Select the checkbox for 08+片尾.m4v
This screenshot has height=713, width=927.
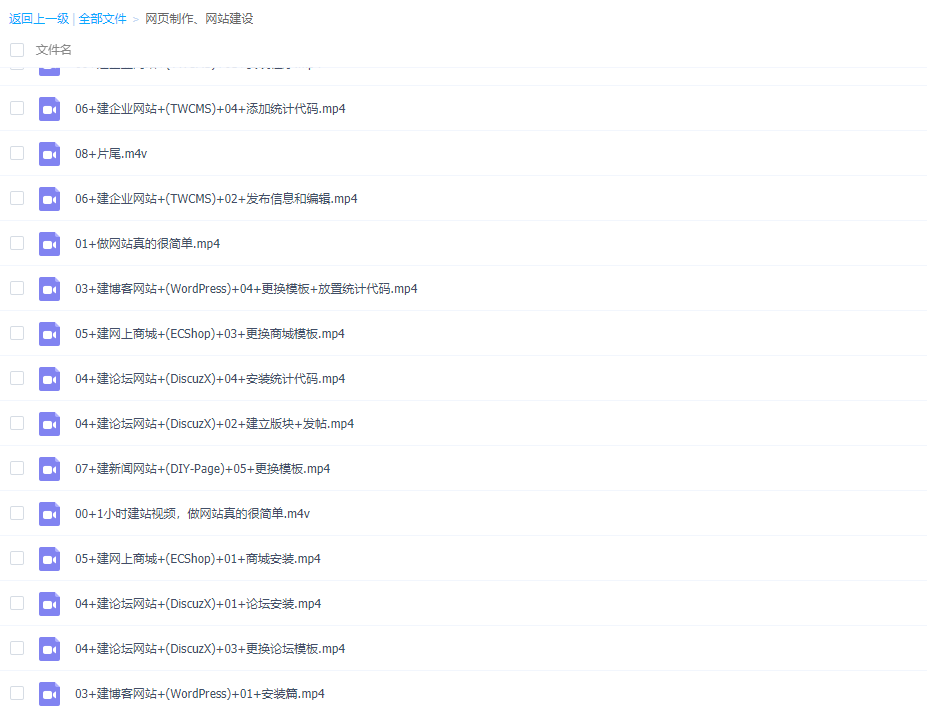(x=16, y=153)
